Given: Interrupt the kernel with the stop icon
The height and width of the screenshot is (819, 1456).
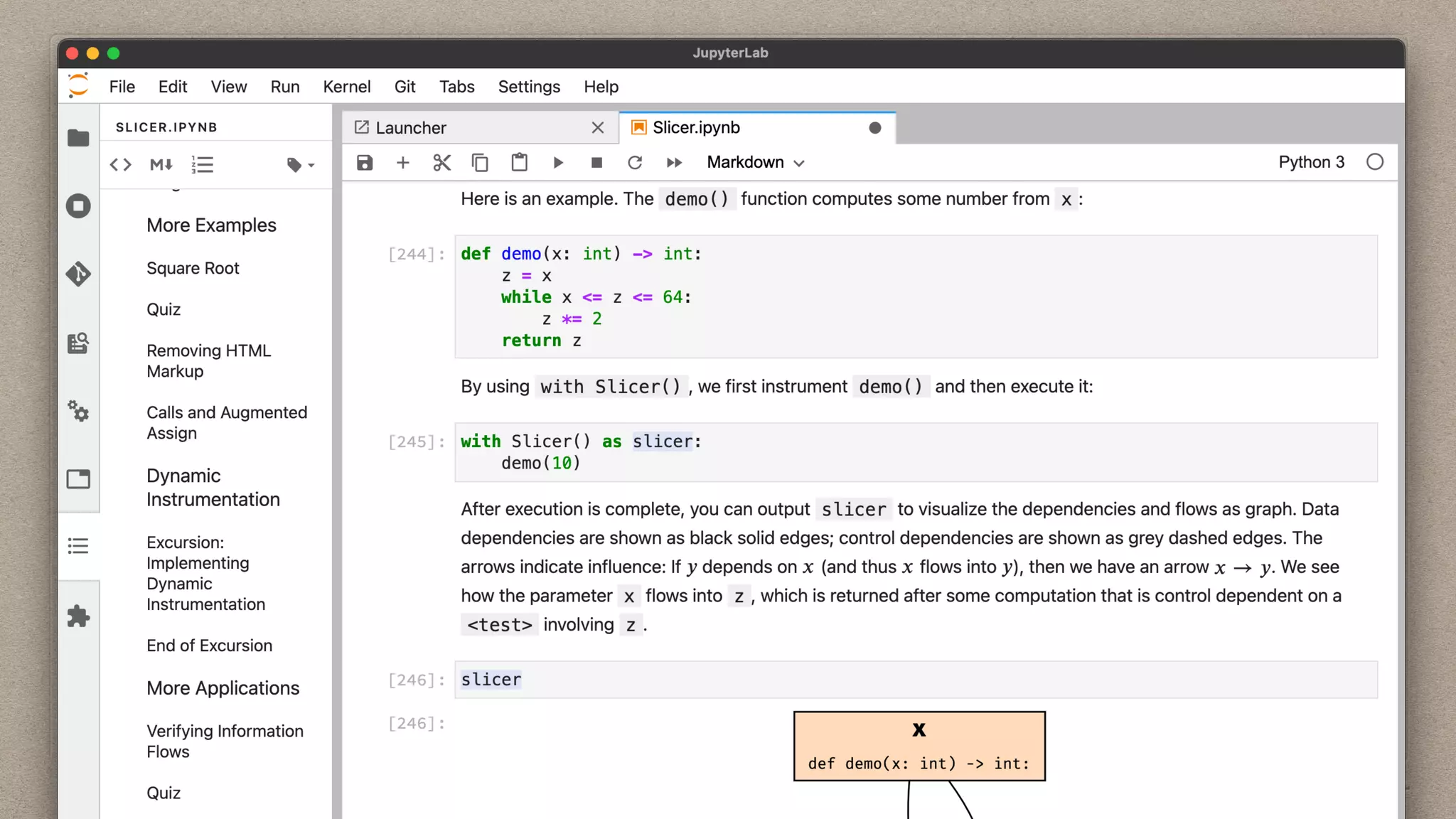Looking at the screenshot, I should pyautogui.click(x=596, y=163).
